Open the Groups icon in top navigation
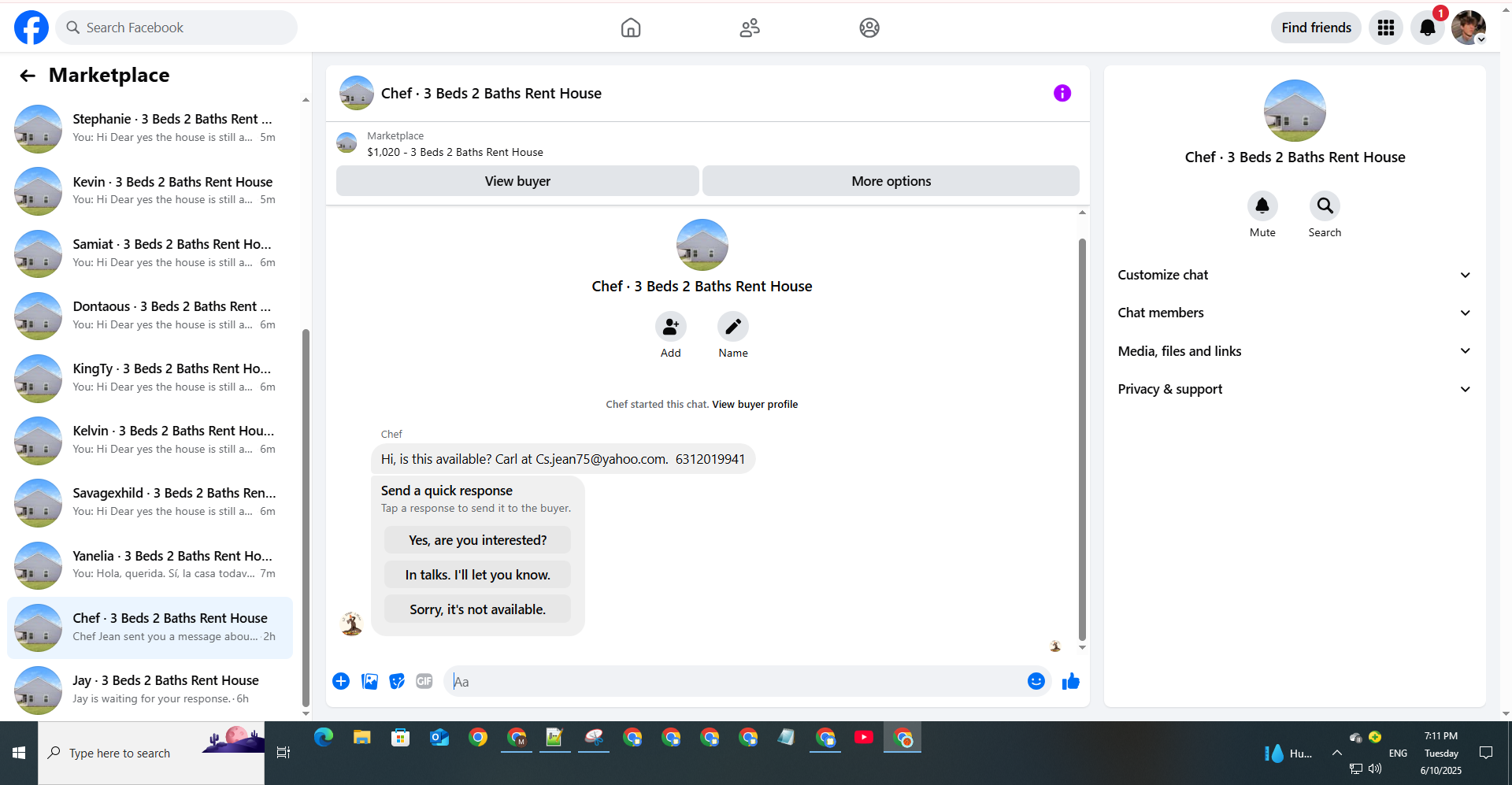The image size is (1512, 785). click(869, 28)
